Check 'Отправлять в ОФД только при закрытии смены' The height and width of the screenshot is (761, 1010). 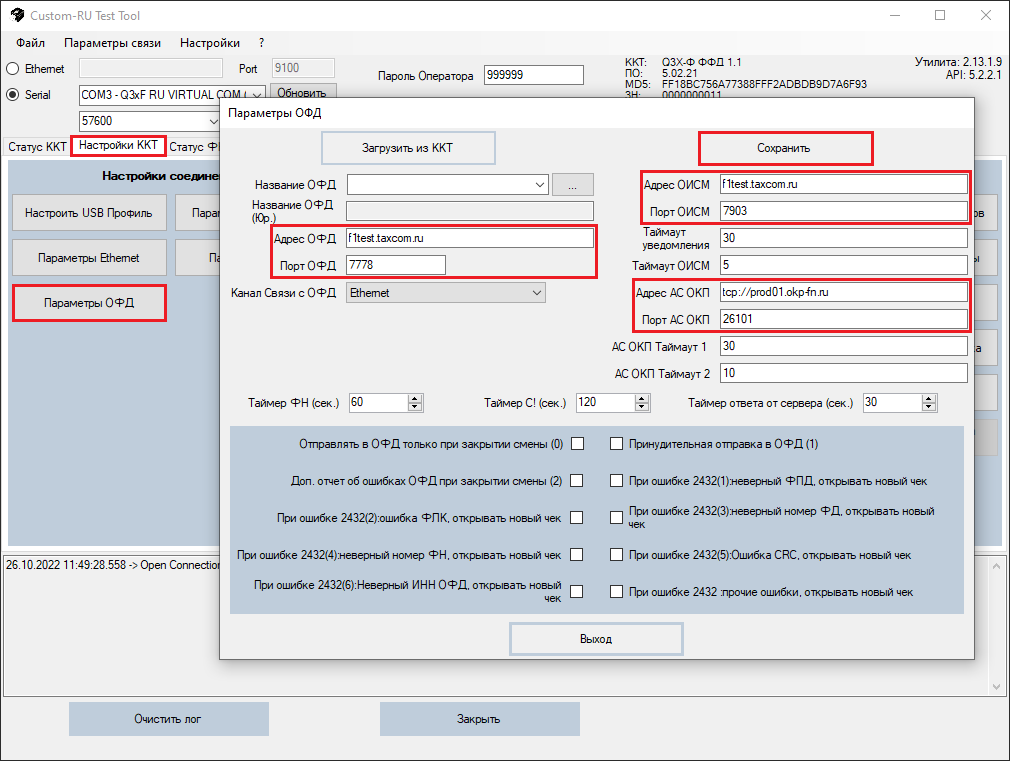click(577, 444)
